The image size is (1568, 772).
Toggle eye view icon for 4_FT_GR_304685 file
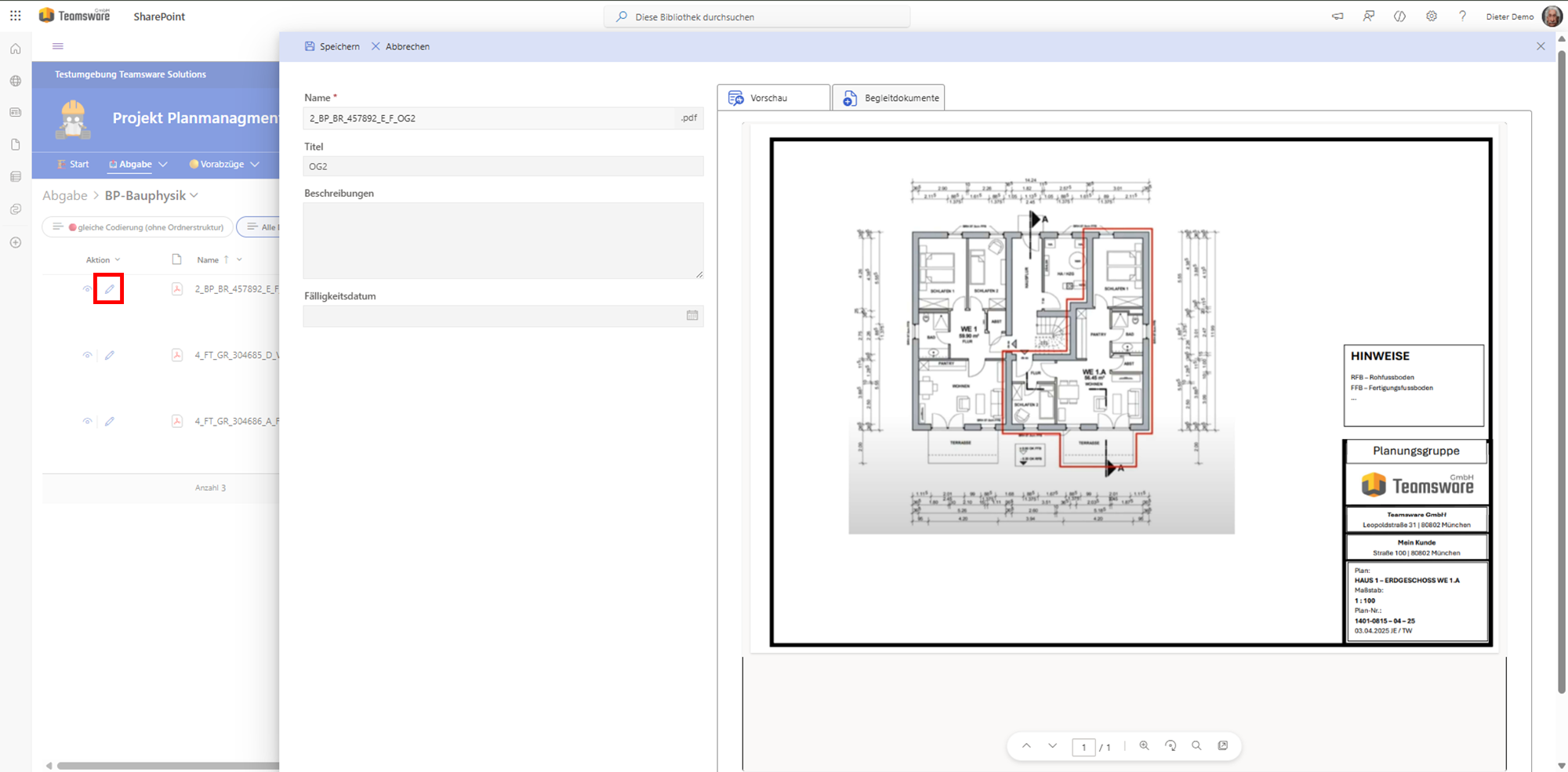(x=87, y=355)
